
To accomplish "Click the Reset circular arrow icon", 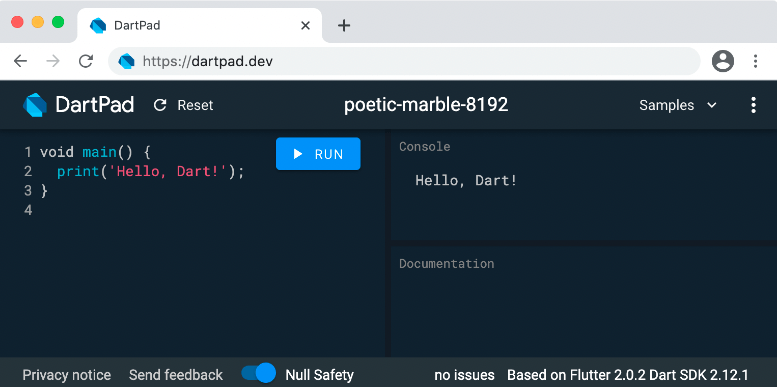I will coord(160,105).
